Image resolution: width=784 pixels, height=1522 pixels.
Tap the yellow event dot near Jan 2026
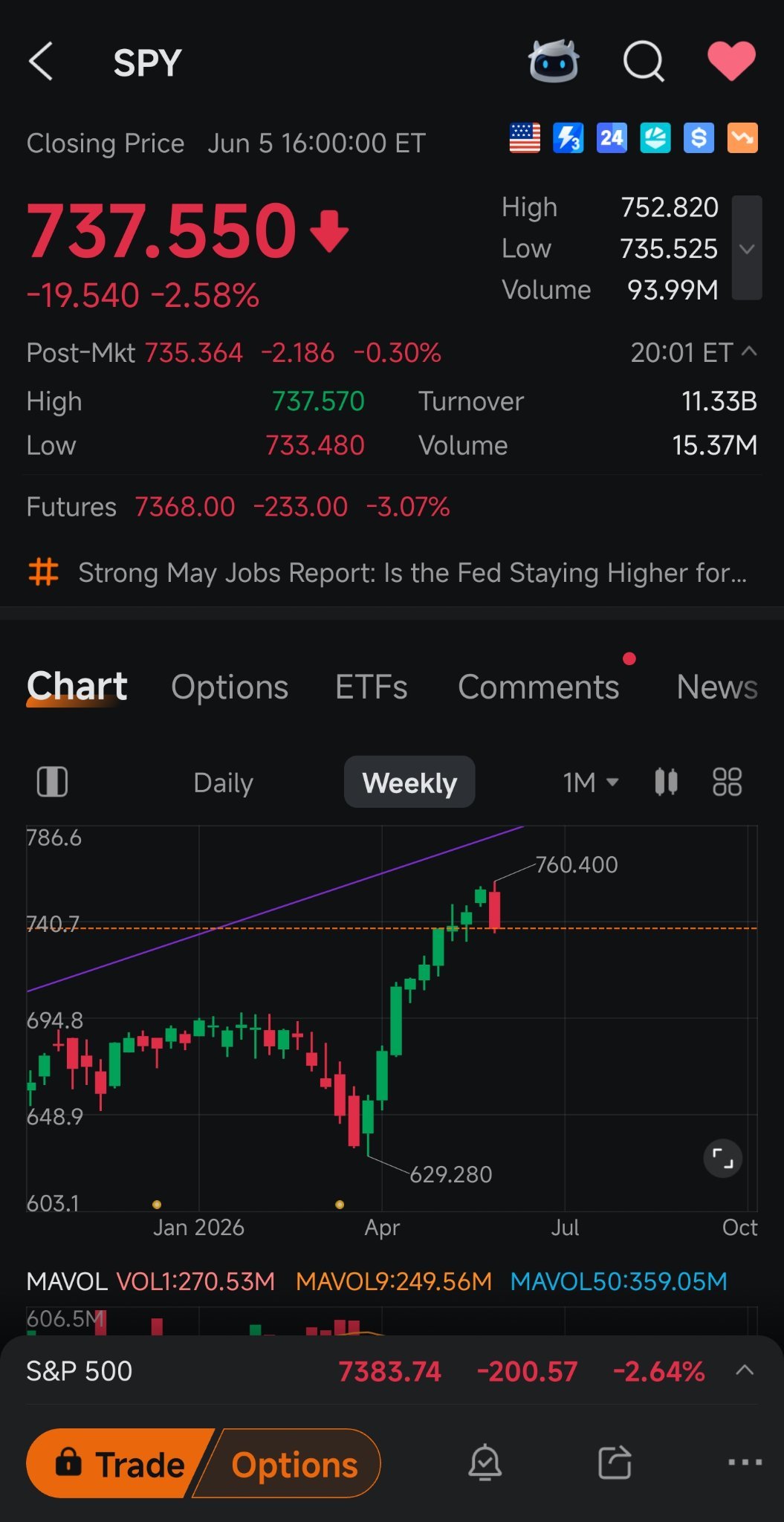click(x=157, y=1204)
